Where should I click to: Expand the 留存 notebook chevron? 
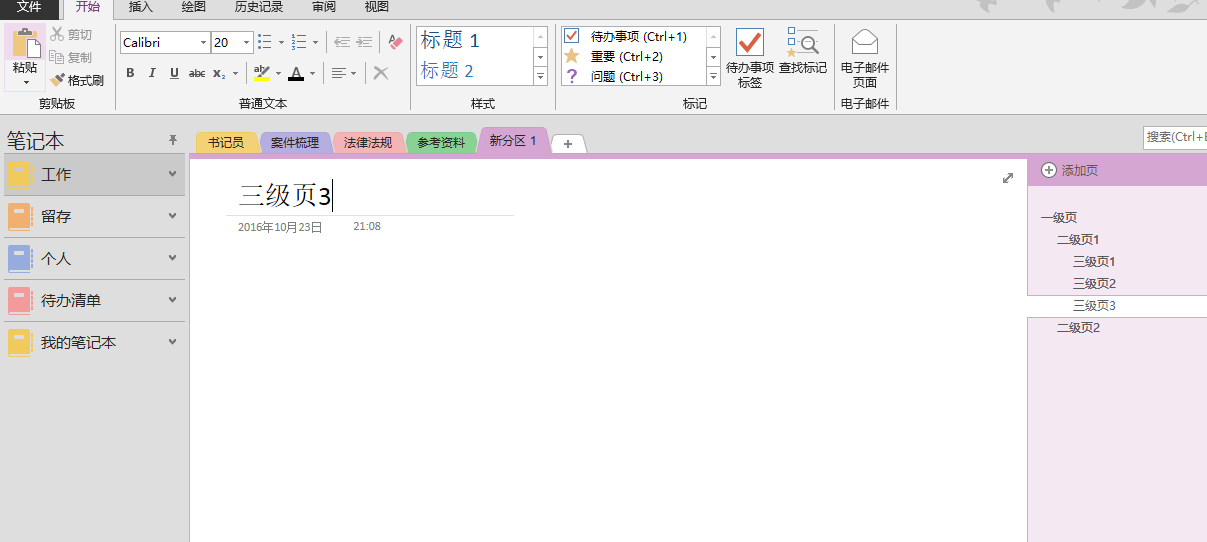(x=172, y=216)
